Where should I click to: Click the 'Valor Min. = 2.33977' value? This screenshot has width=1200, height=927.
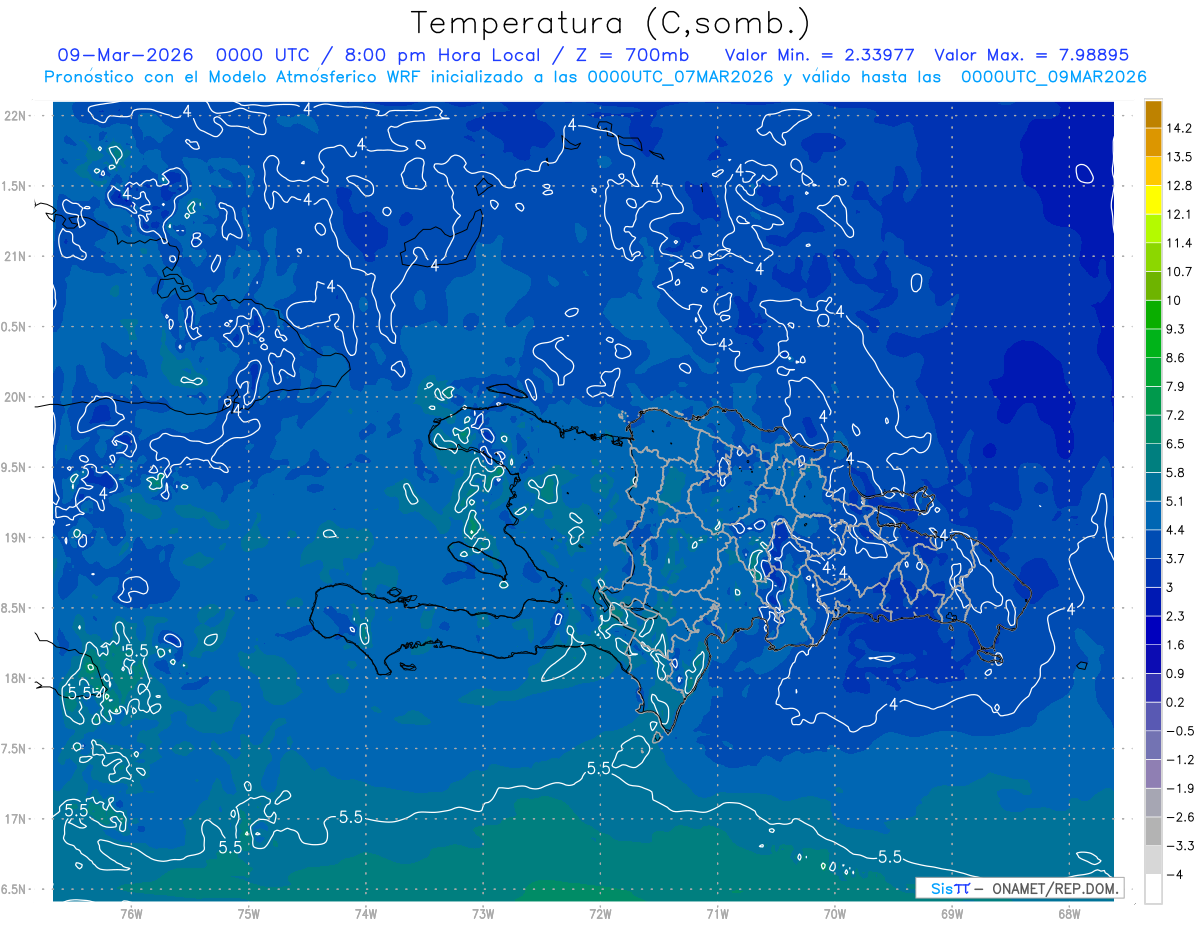(x=820, y=55)
